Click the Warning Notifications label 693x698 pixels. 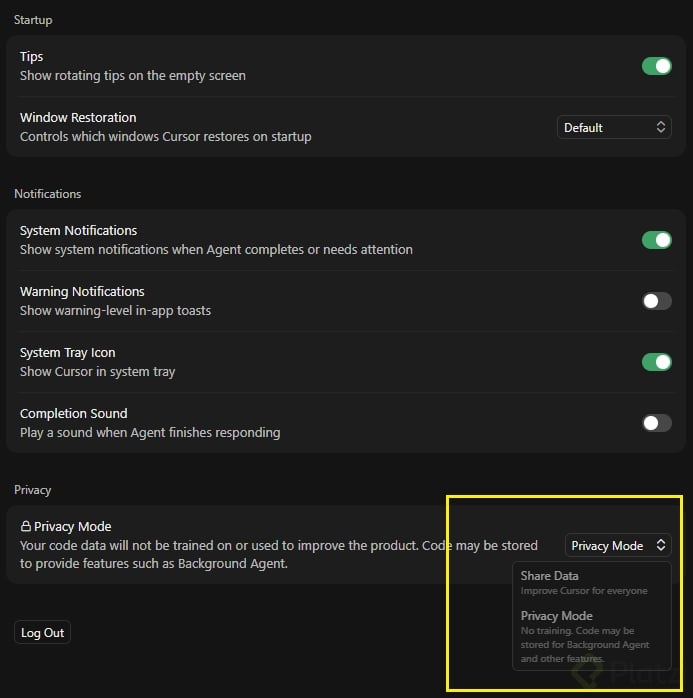pos(82,292)
